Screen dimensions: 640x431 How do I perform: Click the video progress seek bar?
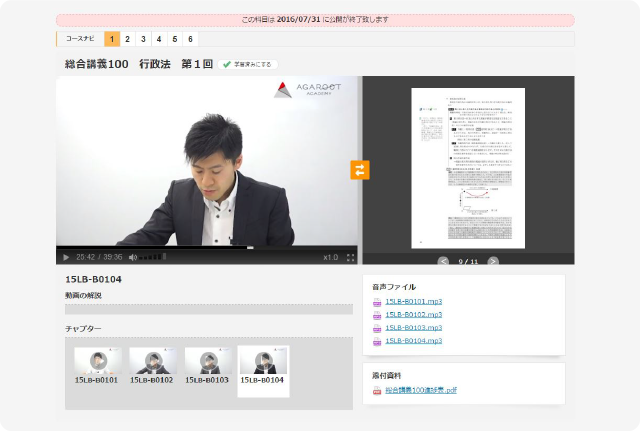coord(200,247)
